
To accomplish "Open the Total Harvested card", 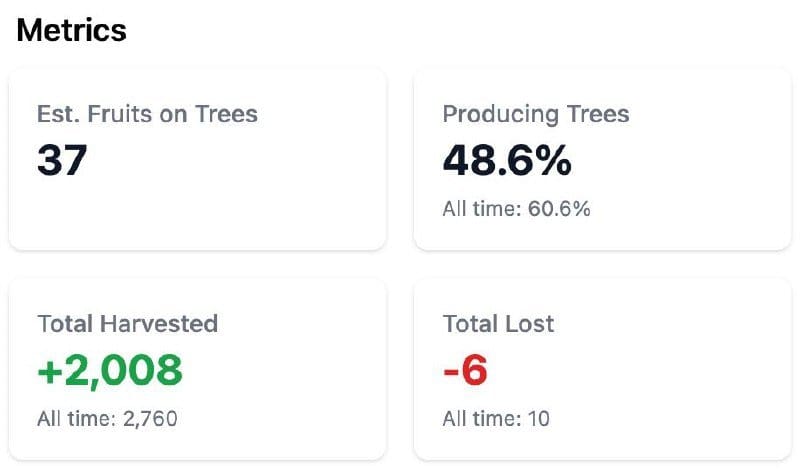I will (x=197, y=369).
